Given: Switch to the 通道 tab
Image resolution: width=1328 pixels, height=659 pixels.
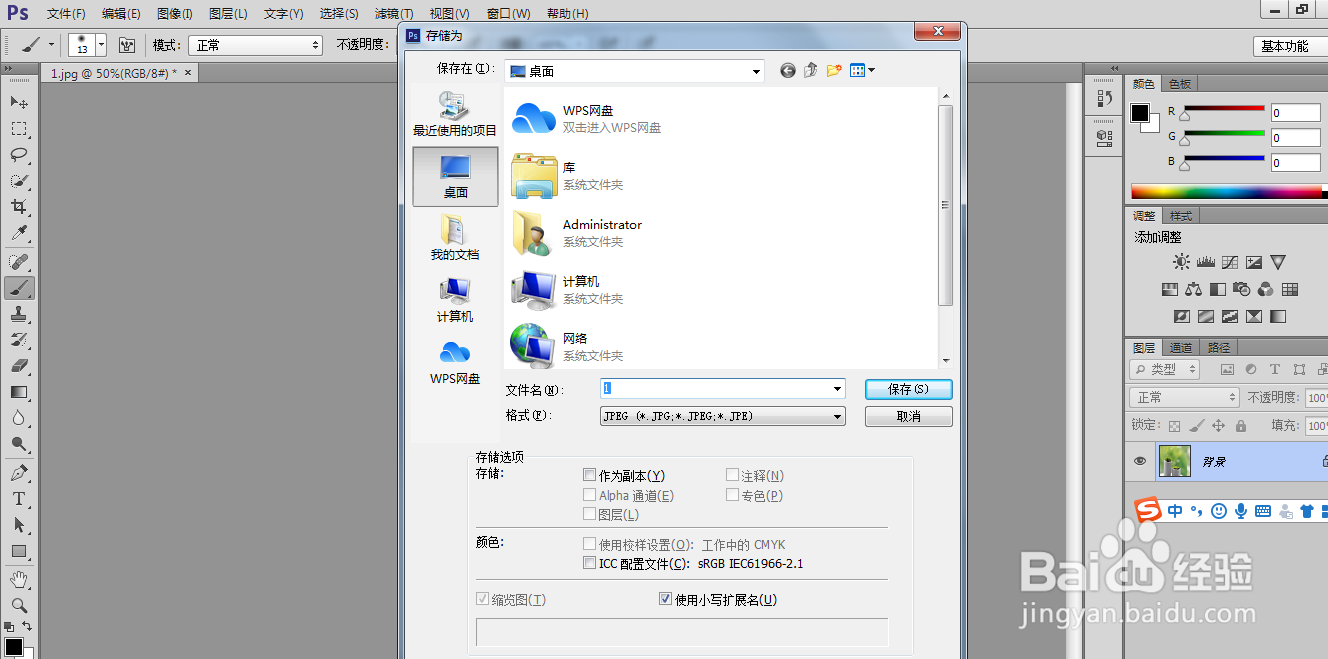Looking at the screenshot, I should [x=1180, y=347].
